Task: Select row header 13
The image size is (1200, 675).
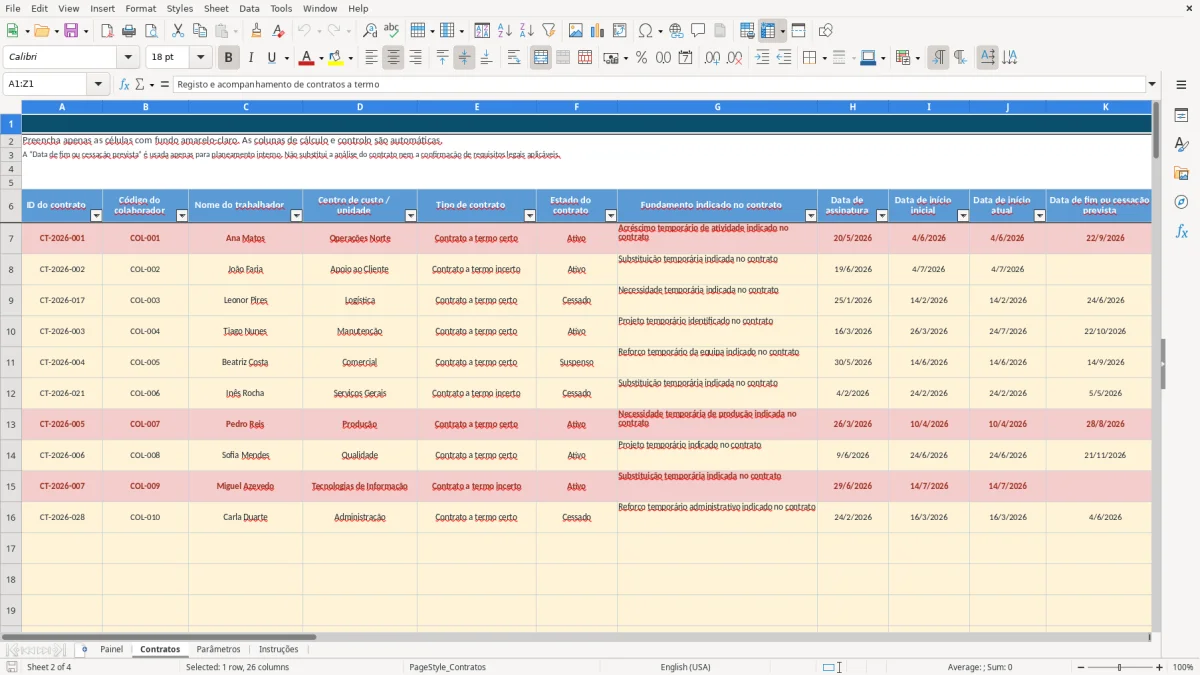Action: (11, 424)
